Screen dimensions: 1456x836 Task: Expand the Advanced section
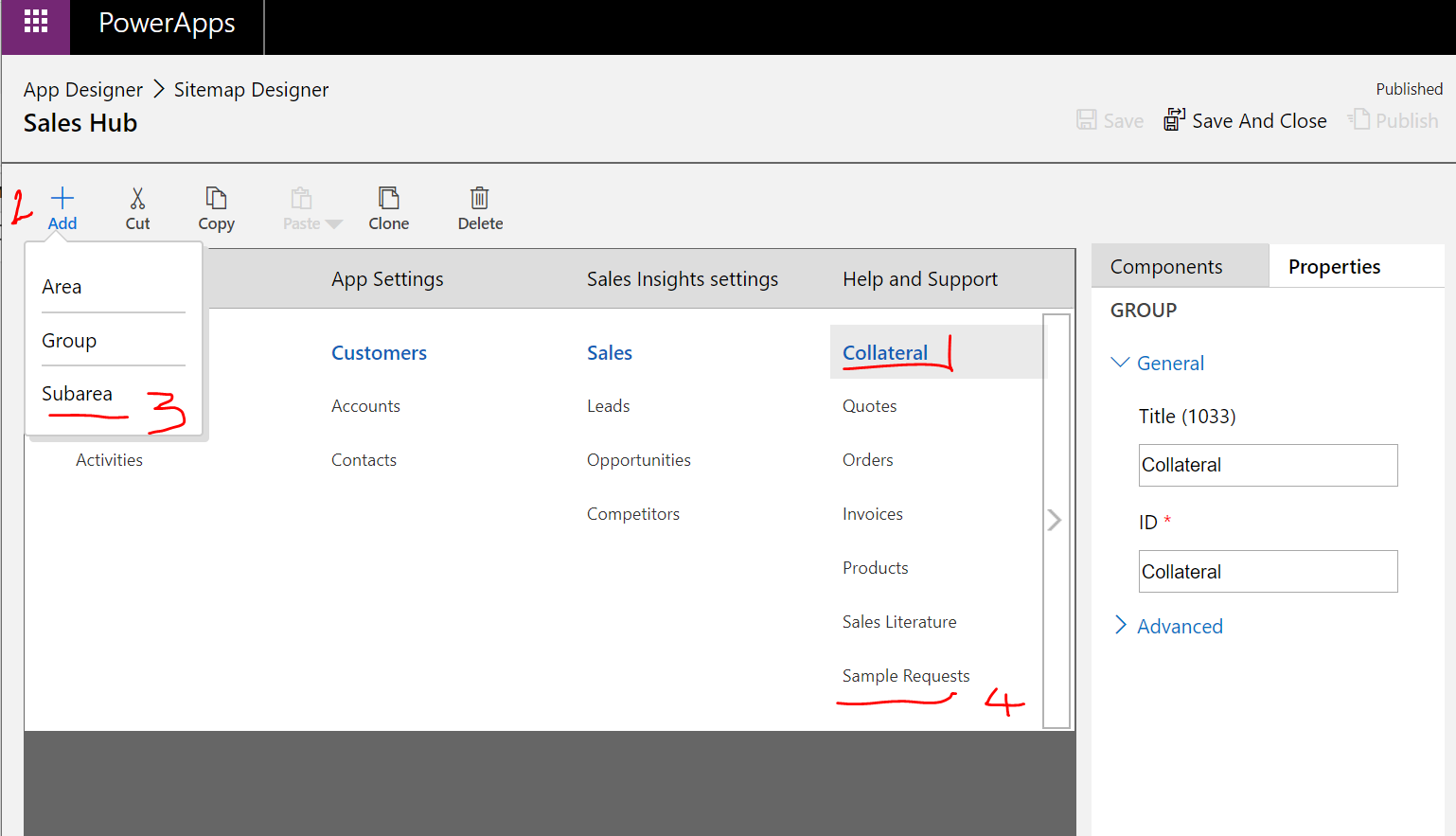click(x=1121, y=626)
